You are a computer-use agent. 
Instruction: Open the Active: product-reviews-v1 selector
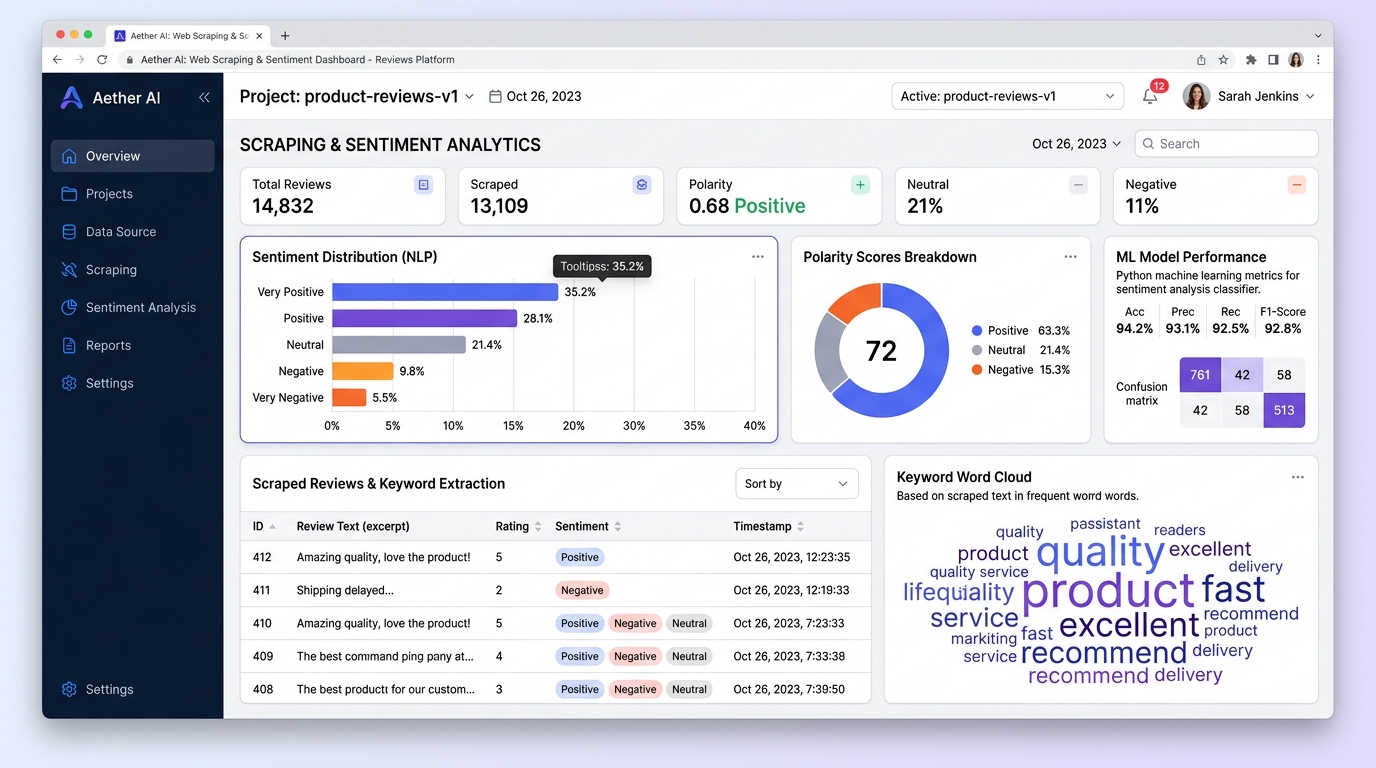tap(1007, 96)
